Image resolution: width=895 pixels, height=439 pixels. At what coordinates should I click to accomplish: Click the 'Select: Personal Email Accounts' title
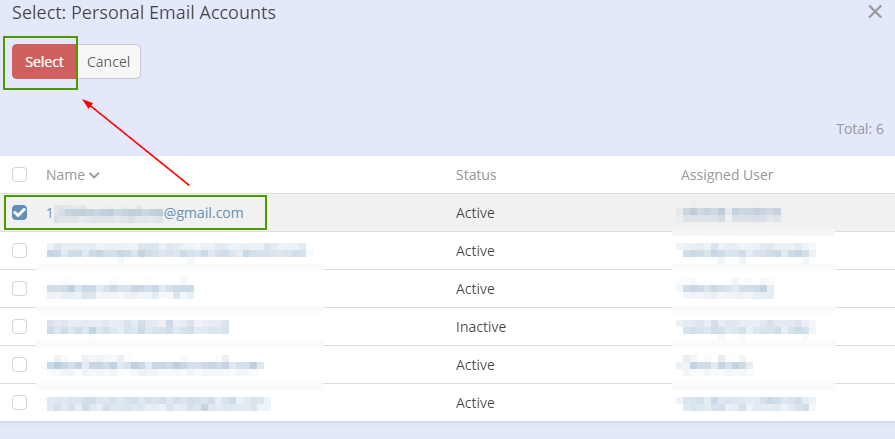point(144,13)
